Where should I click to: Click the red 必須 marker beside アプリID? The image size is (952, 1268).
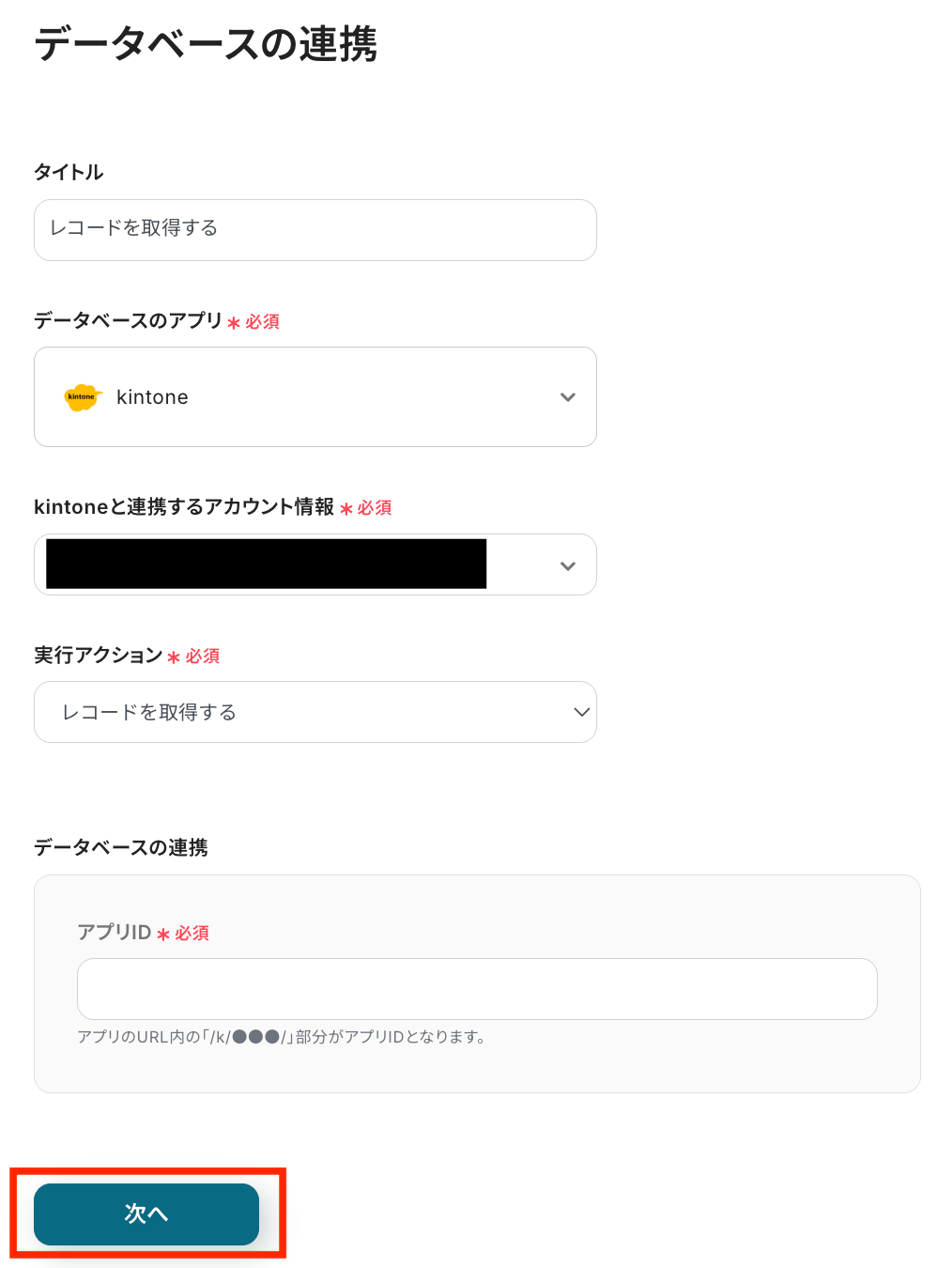pos(192,934)
